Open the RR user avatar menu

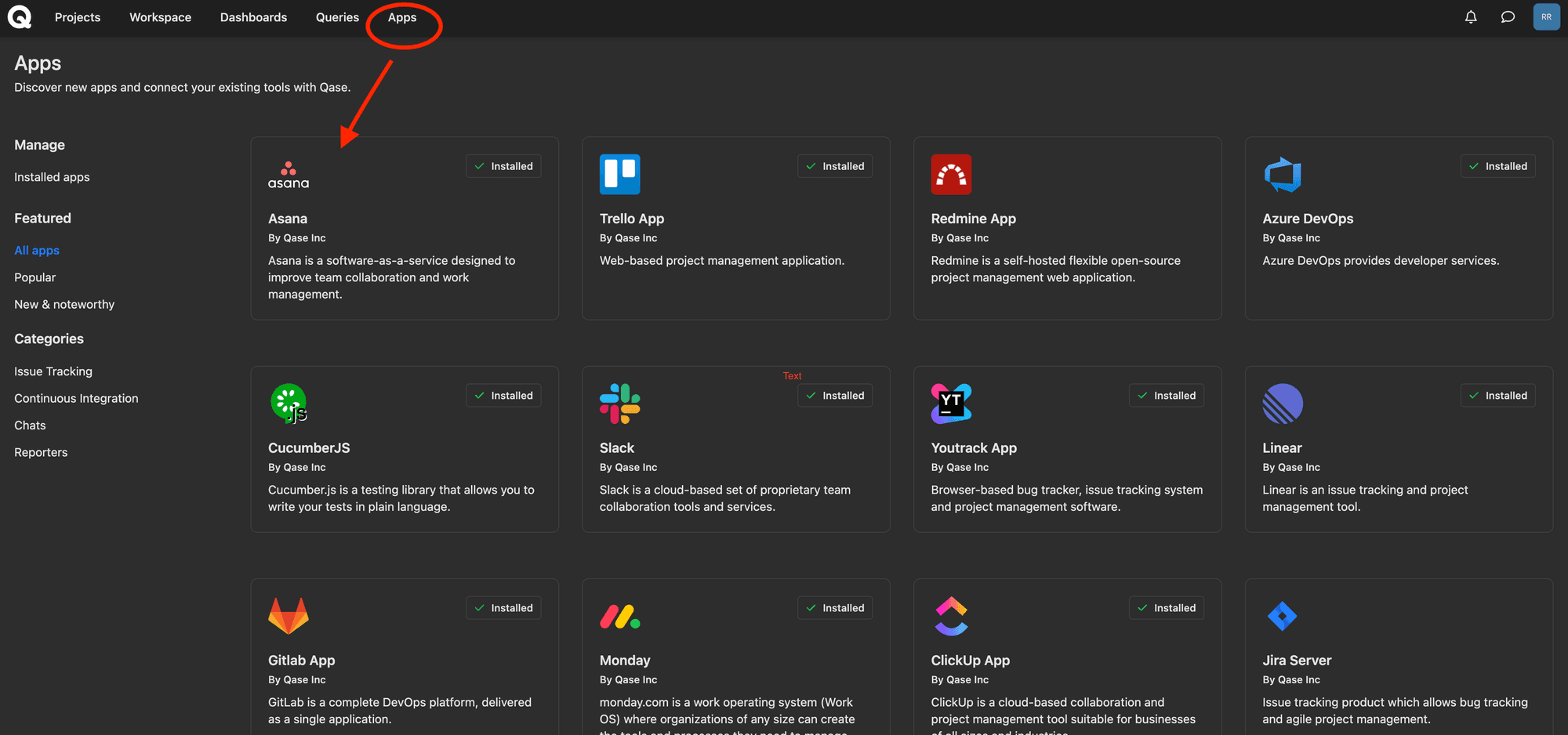point(1546,16)
